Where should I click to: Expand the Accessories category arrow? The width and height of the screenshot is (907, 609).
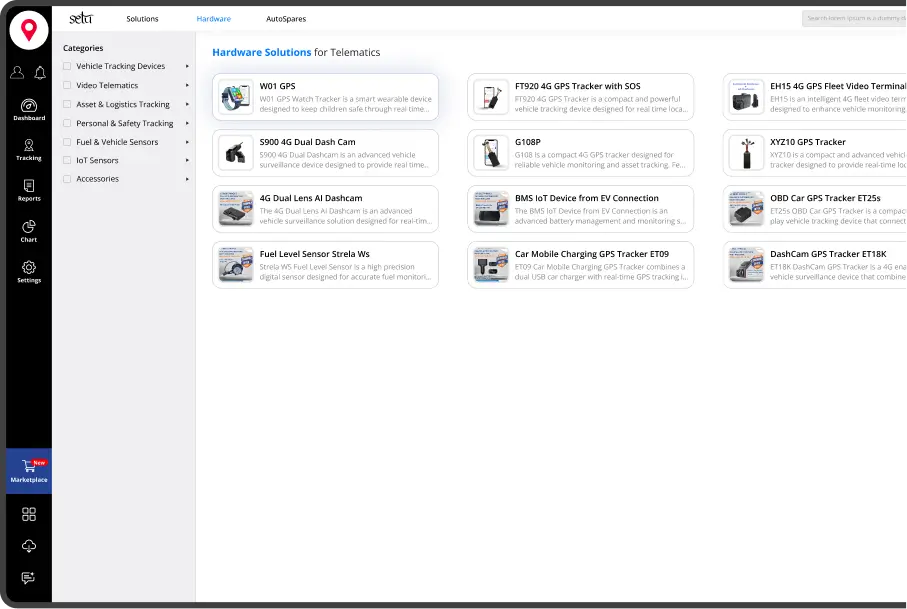187,179
